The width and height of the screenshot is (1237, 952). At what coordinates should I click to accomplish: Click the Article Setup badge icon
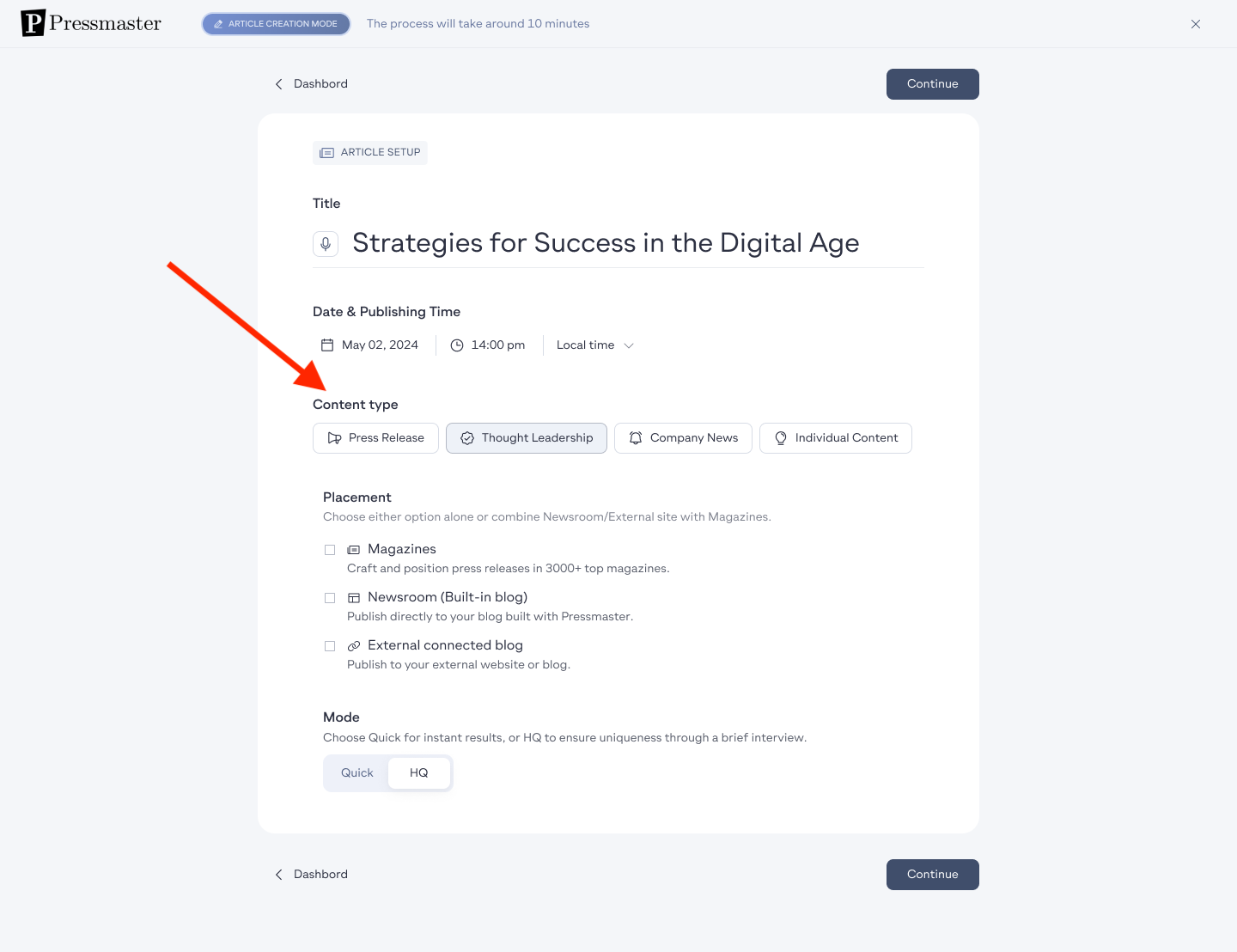click(326, 153)
